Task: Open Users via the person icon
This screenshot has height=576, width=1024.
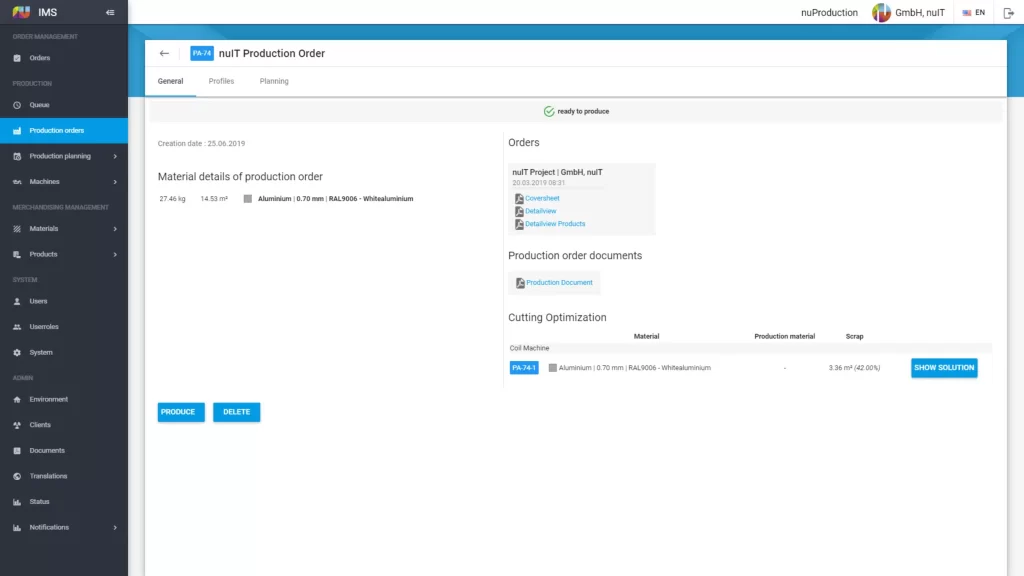Action: coord(17,301)
